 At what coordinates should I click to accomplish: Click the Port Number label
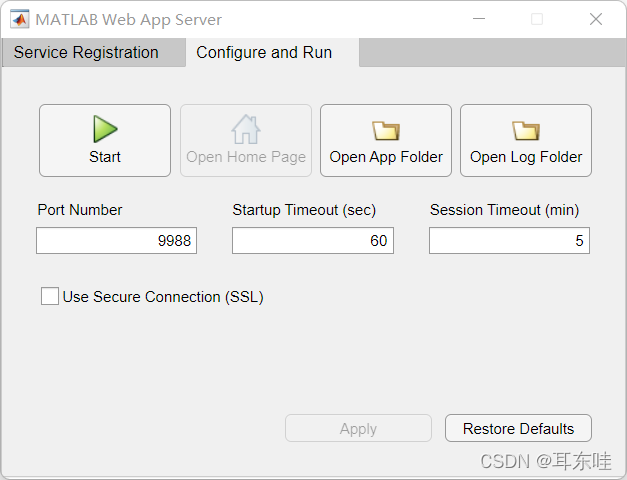pos(80,210)
